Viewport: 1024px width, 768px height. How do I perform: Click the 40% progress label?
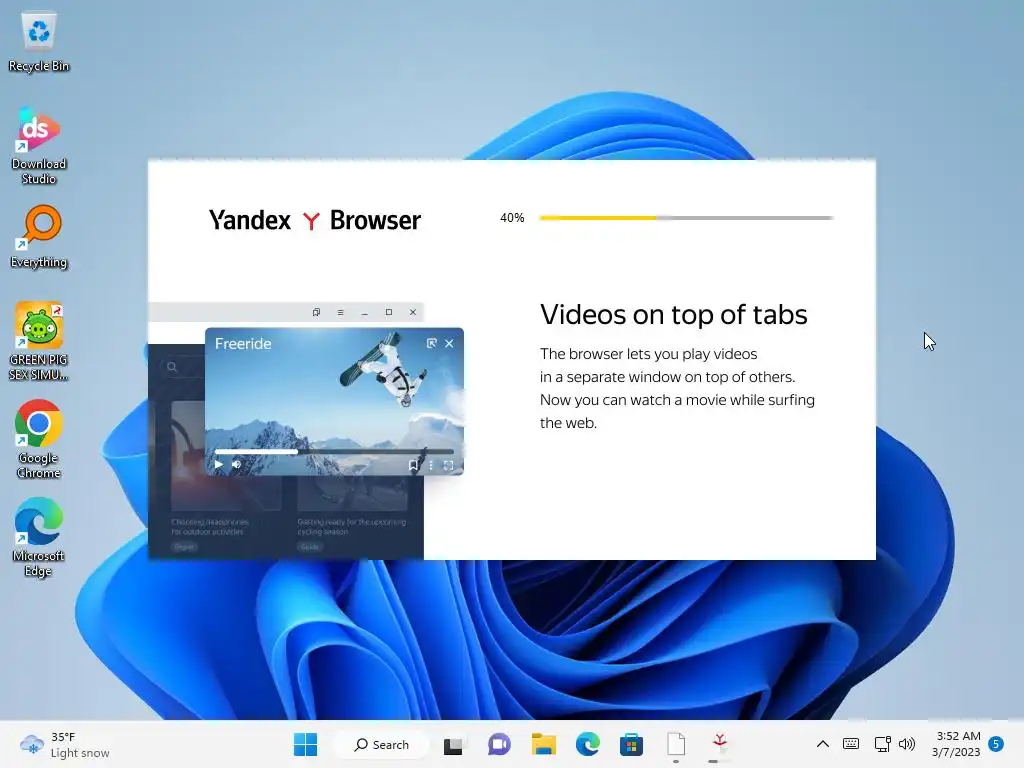click(512, 218)
